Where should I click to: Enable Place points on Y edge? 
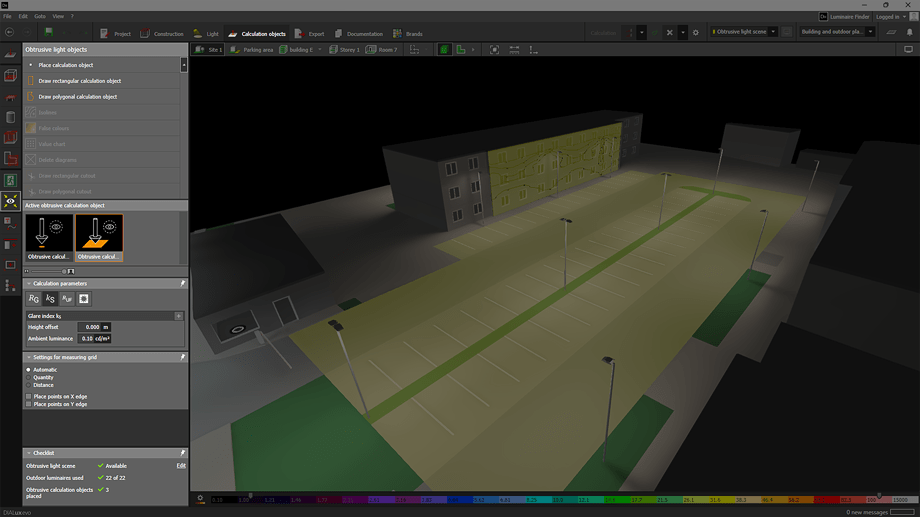click(28, 404)
